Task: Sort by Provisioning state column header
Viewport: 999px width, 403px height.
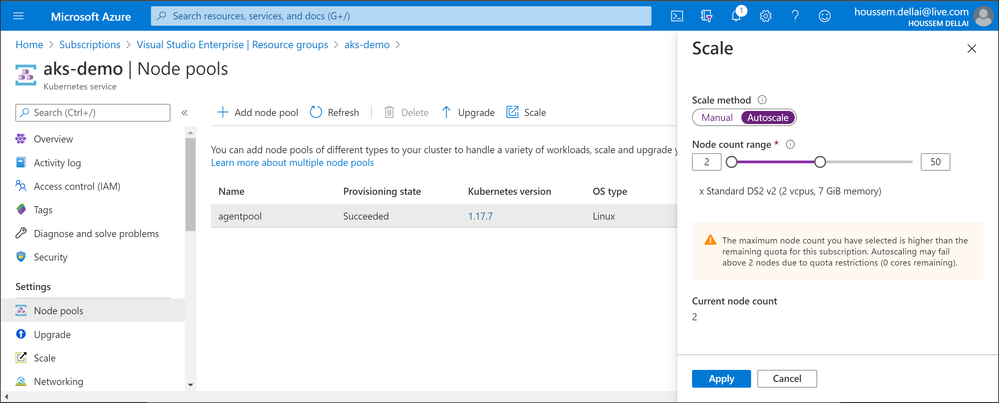Action: tap(382, 192)
